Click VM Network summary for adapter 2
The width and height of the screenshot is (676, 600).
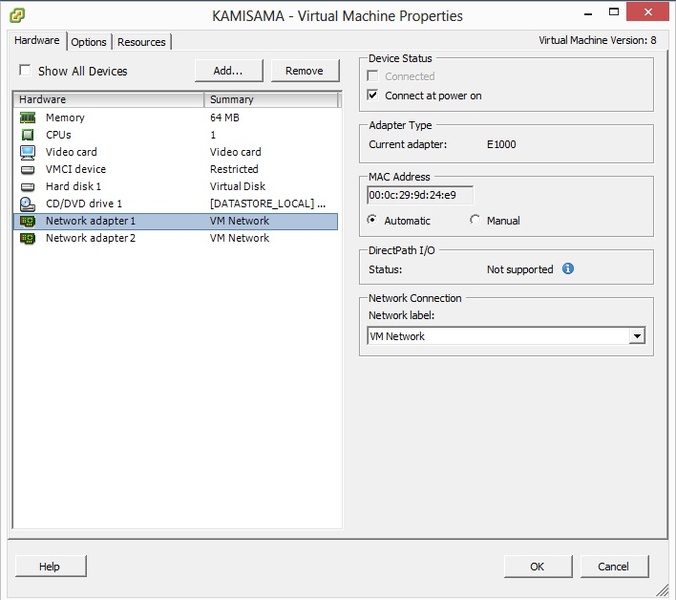tap(239, 238)
